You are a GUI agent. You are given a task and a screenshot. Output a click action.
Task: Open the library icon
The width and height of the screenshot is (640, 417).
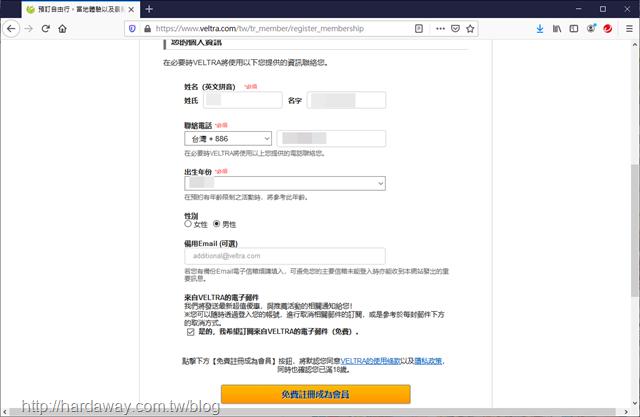(557, 29)
